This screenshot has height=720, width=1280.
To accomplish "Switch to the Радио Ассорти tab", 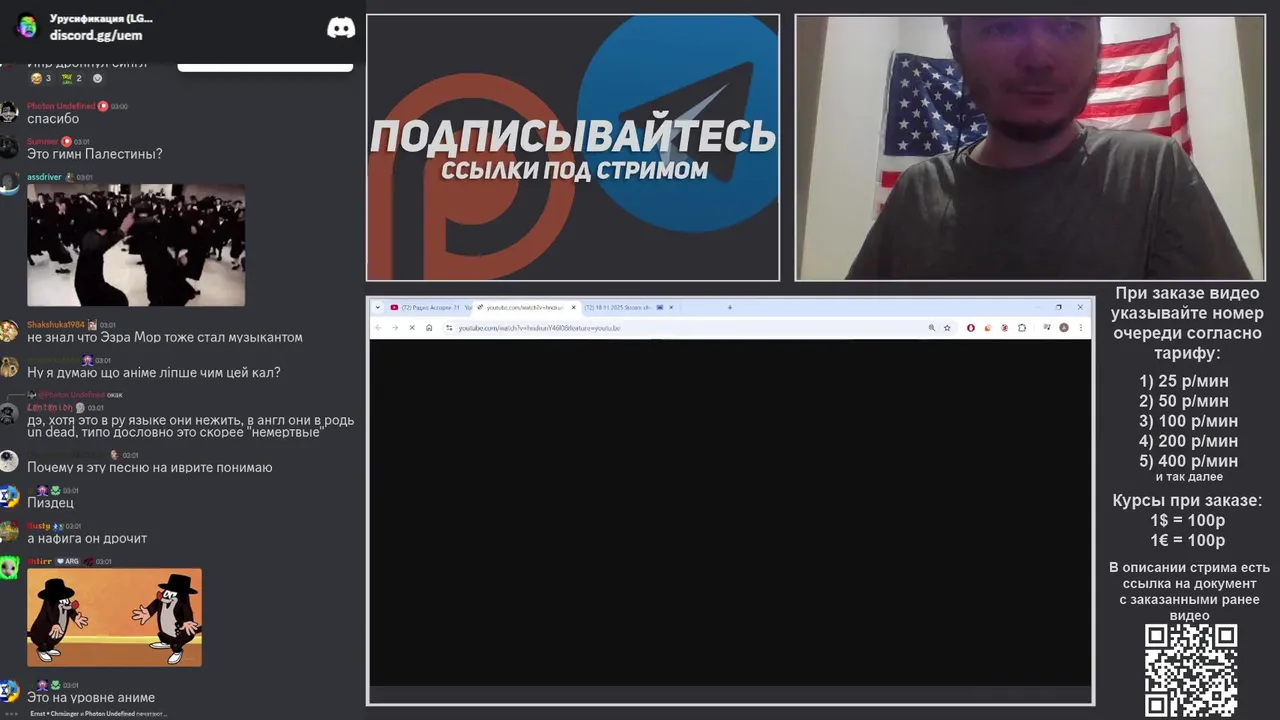I will 429,307.
